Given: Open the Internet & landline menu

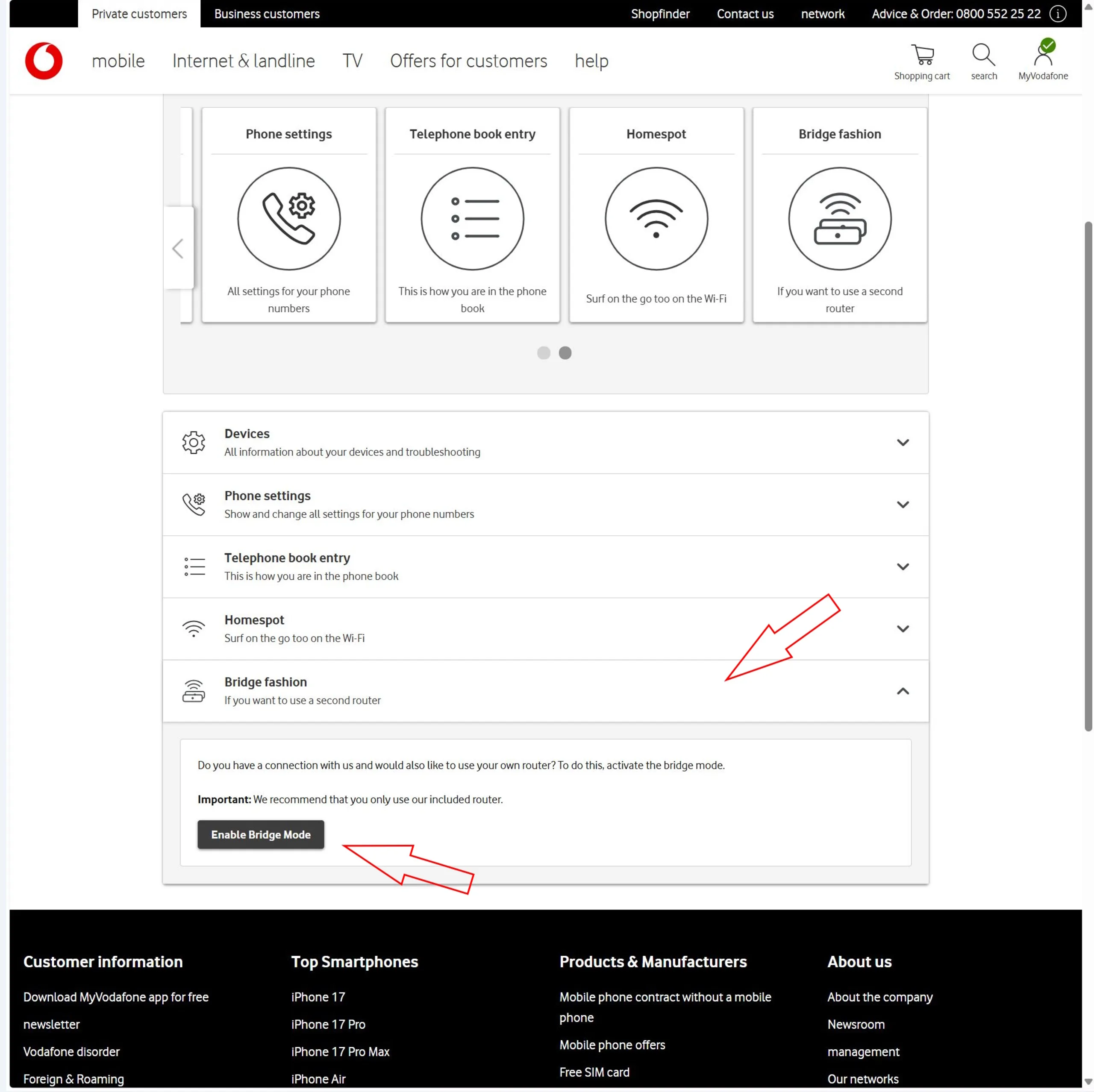Looking at the screenshot, I should coord(244,61).
